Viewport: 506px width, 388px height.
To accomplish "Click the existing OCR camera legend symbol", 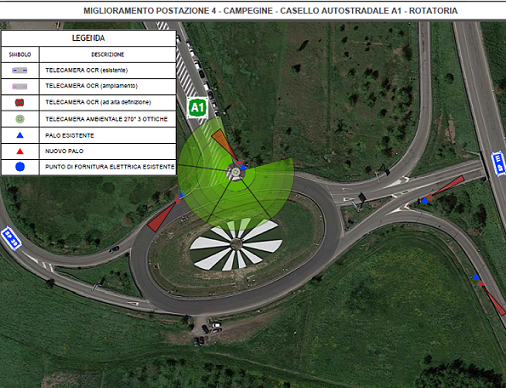I will (20, 70).
